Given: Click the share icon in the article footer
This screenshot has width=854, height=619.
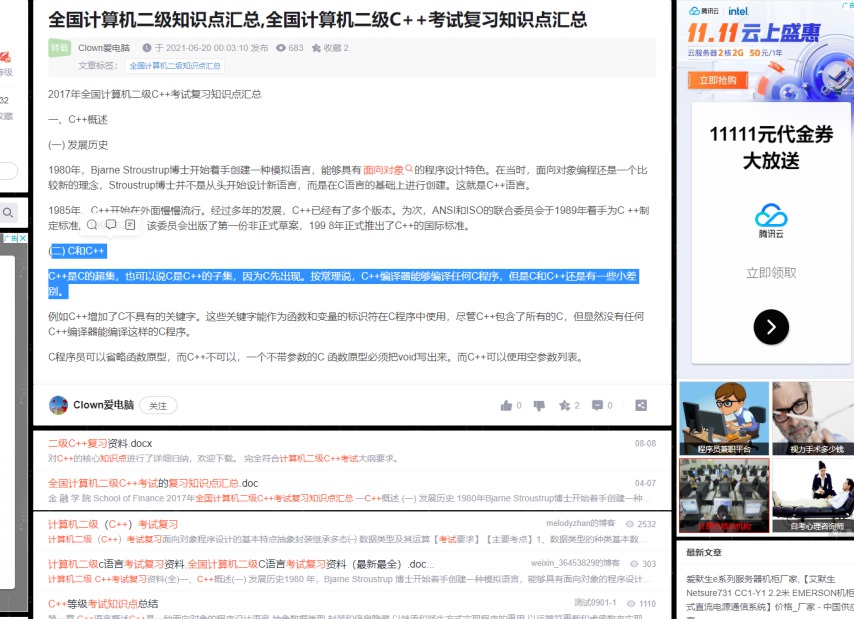Looking at the screenshot, I should [641, 406].
